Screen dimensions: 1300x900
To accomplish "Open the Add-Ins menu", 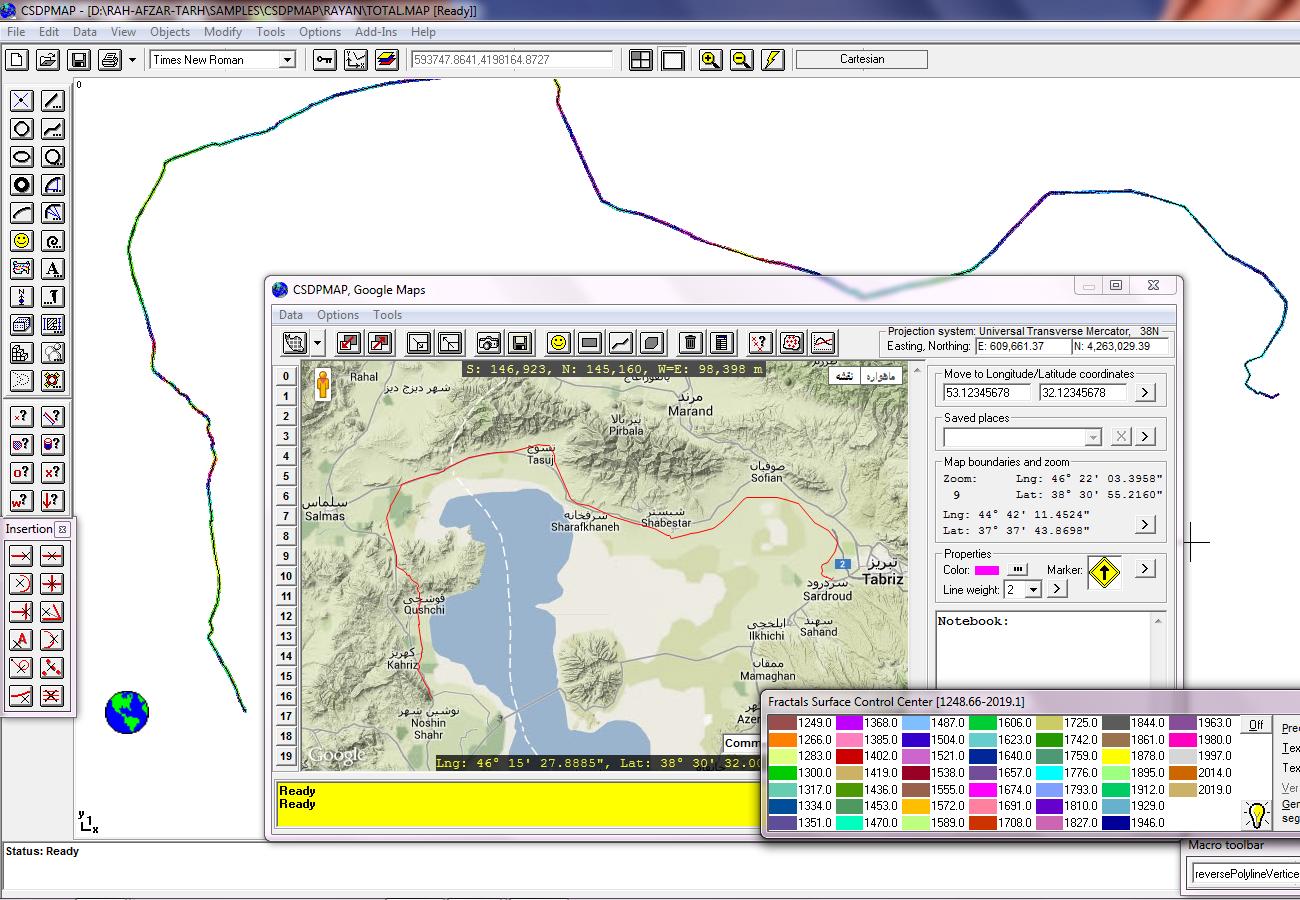I will (376, 31).
